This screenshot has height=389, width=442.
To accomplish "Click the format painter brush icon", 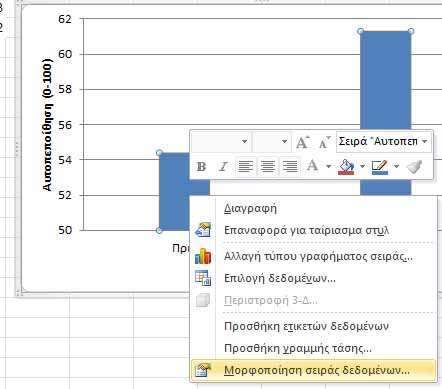I will pos(415,166).
